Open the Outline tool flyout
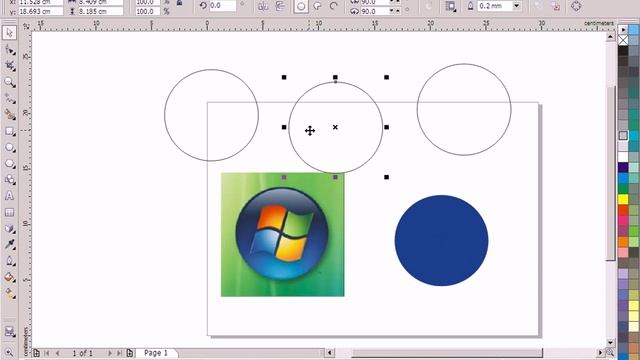The image size is (640, 360). (x=9, y=261)
